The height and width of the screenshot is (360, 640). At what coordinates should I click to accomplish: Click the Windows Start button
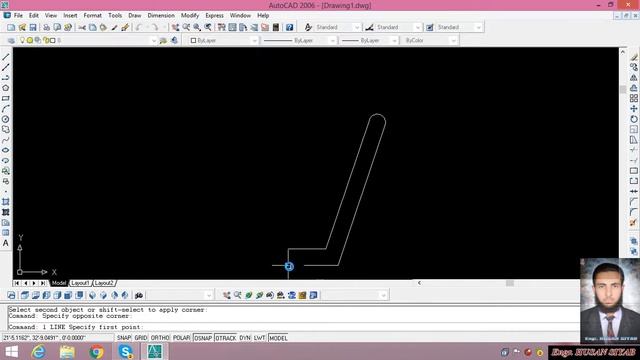11,351
